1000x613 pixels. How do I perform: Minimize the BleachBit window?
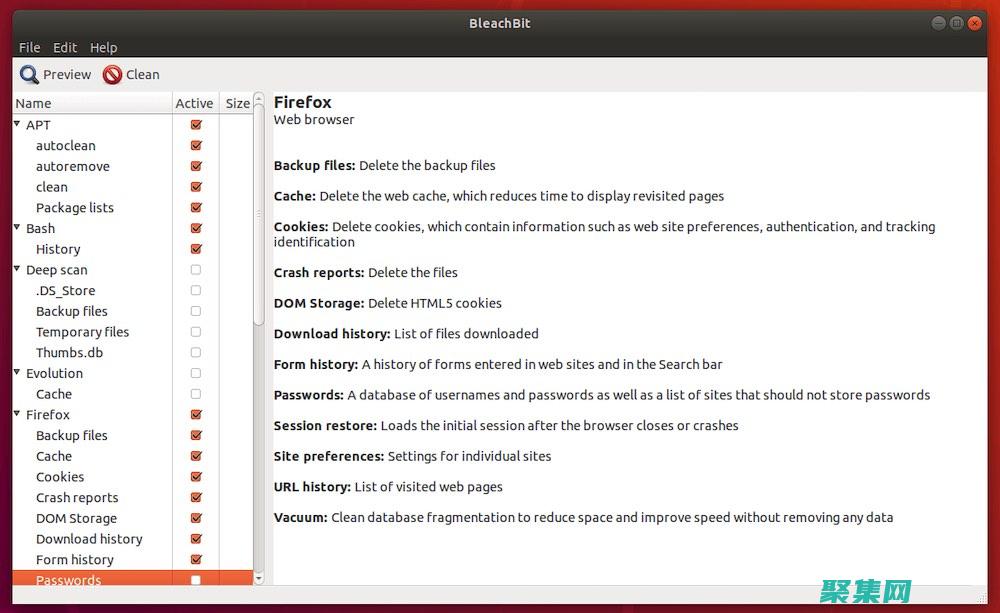click(938, 23)
